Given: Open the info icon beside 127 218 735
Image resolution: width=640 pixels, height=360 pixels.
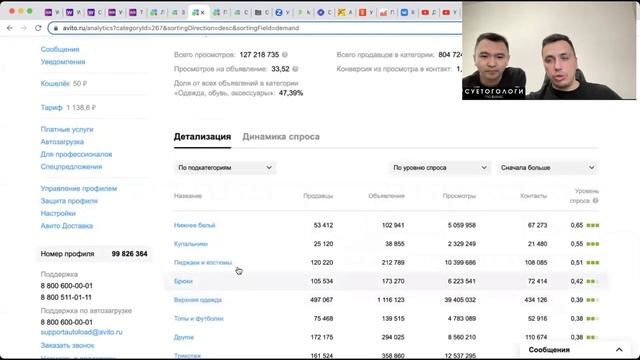Looking at the screenshot, I should (x=285, y=55).
